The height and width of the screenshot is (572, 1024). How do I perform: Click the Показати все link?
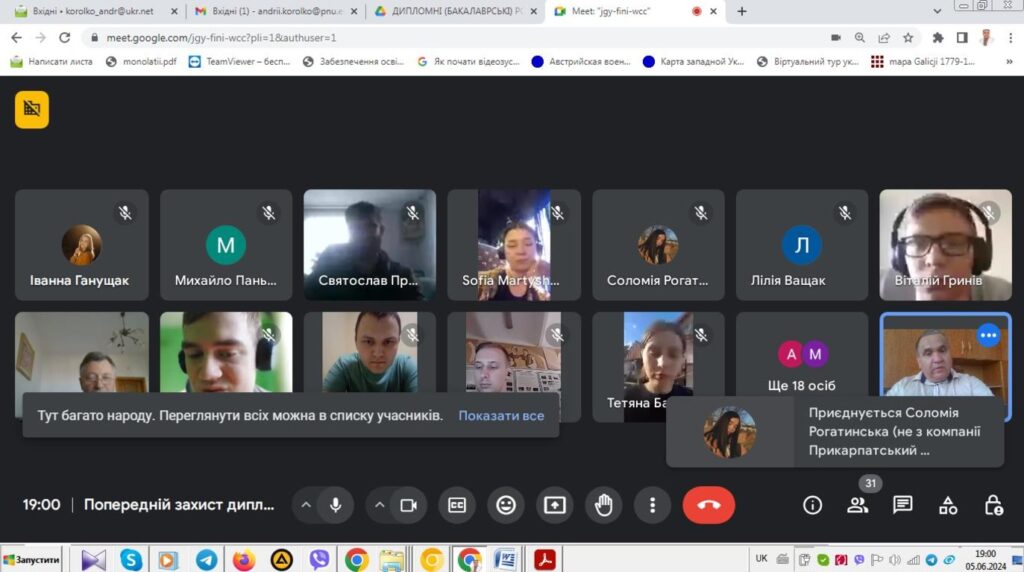tap(501, 415)
